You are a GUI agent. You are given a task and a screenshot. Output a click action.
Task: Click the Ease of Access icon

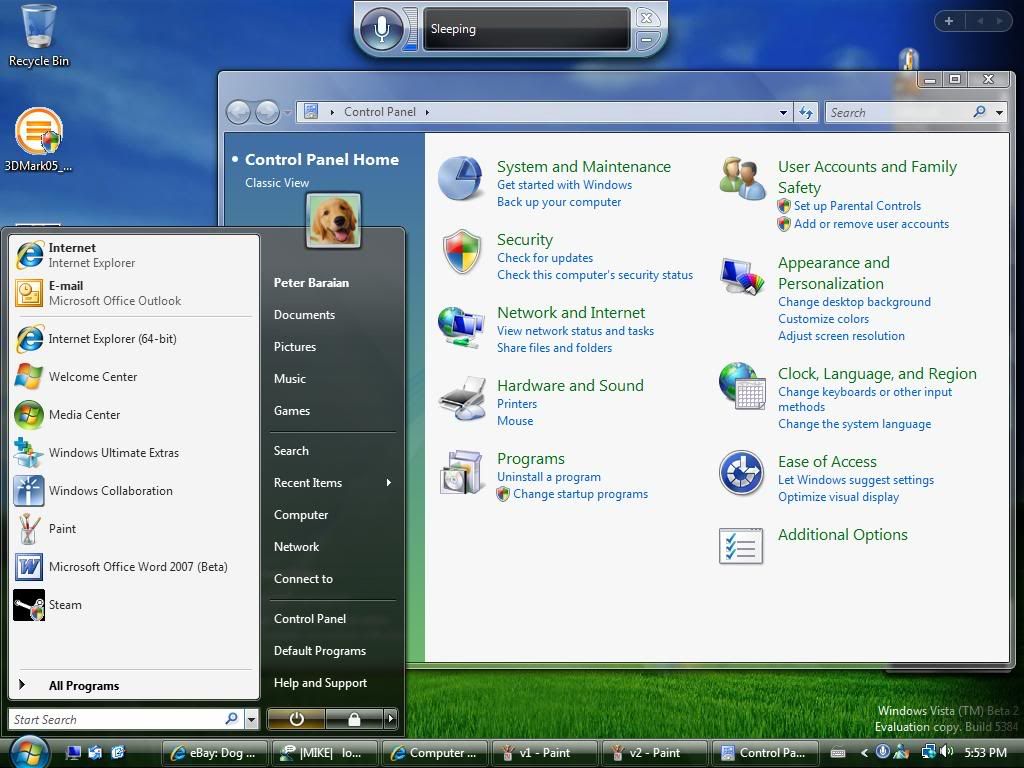pyautogui.click(x=741, y=473)
